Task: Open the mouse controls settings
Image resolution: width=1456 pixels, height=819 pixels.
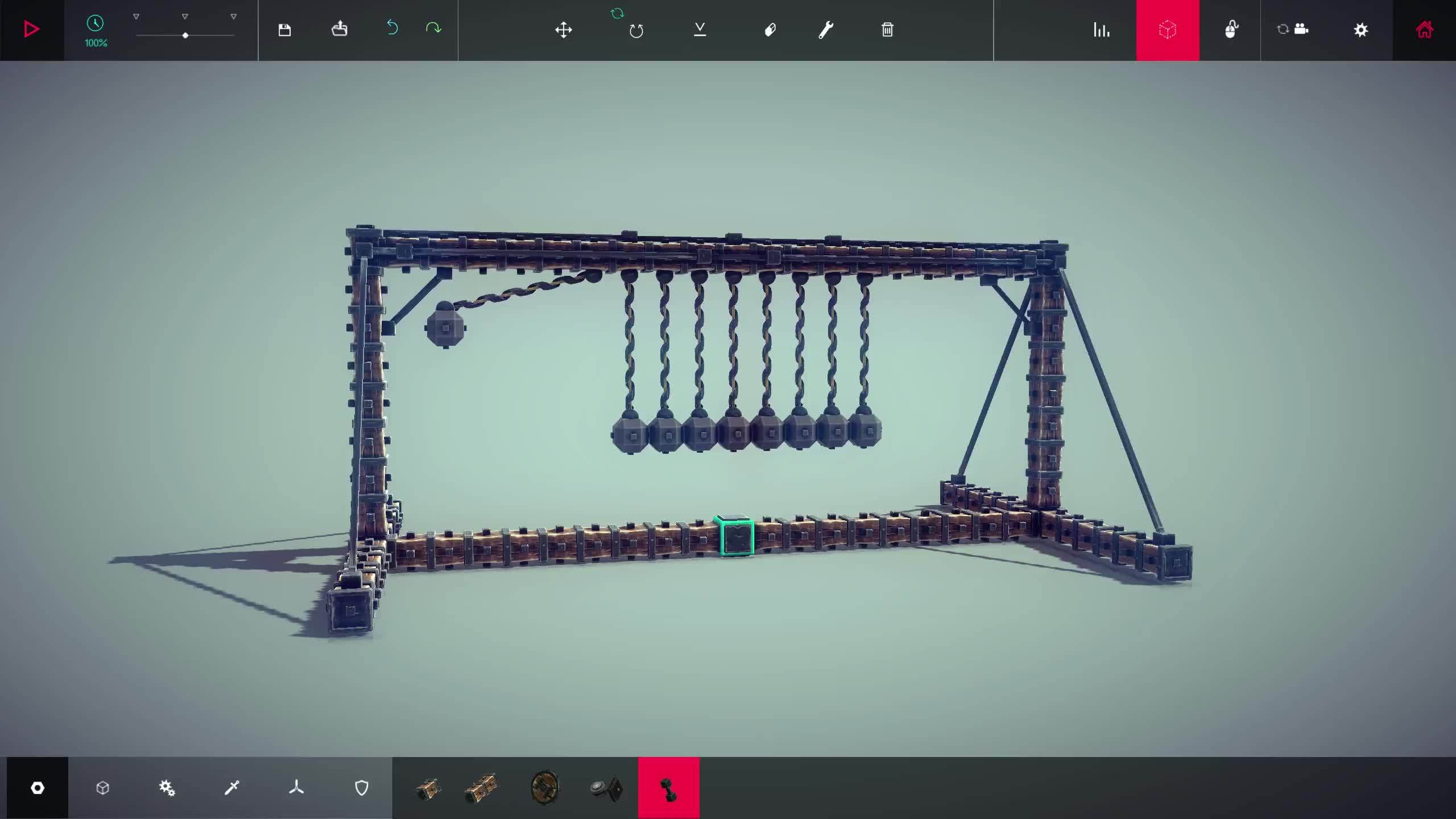Action: point(1232,30)
